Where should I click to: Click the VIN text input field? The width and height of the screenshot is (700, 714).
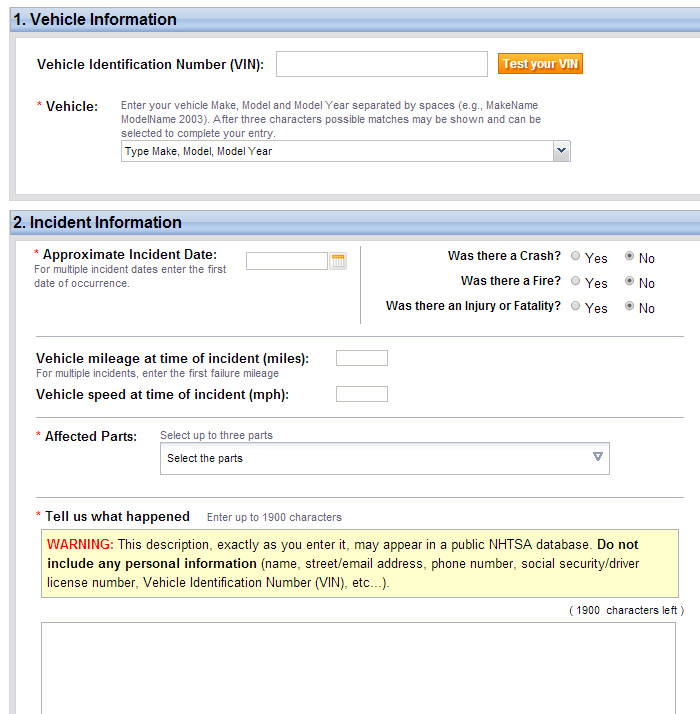tap(381, 64)
